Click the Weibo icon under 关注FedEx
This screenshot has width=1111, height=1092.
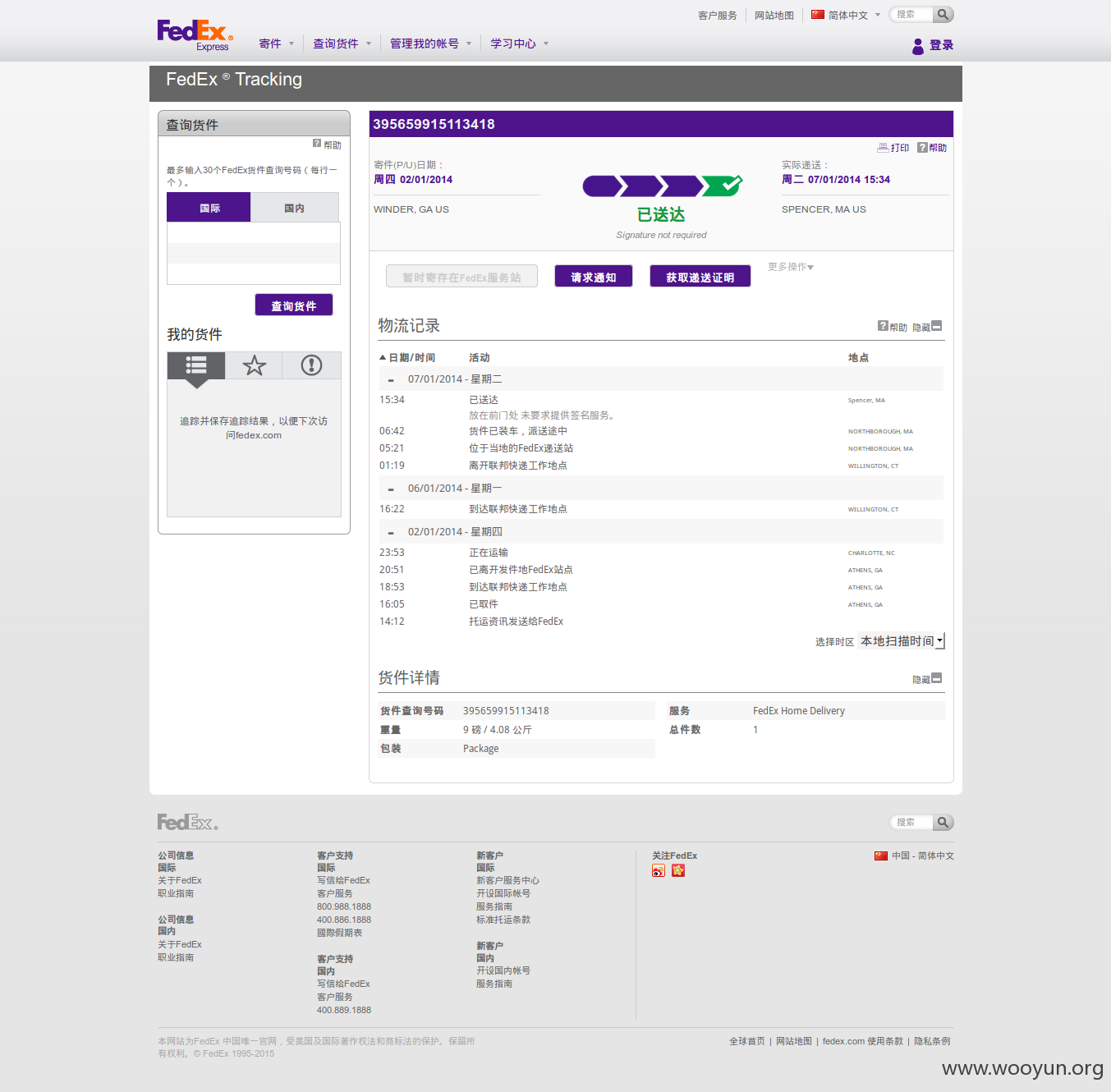pos(659,870)
